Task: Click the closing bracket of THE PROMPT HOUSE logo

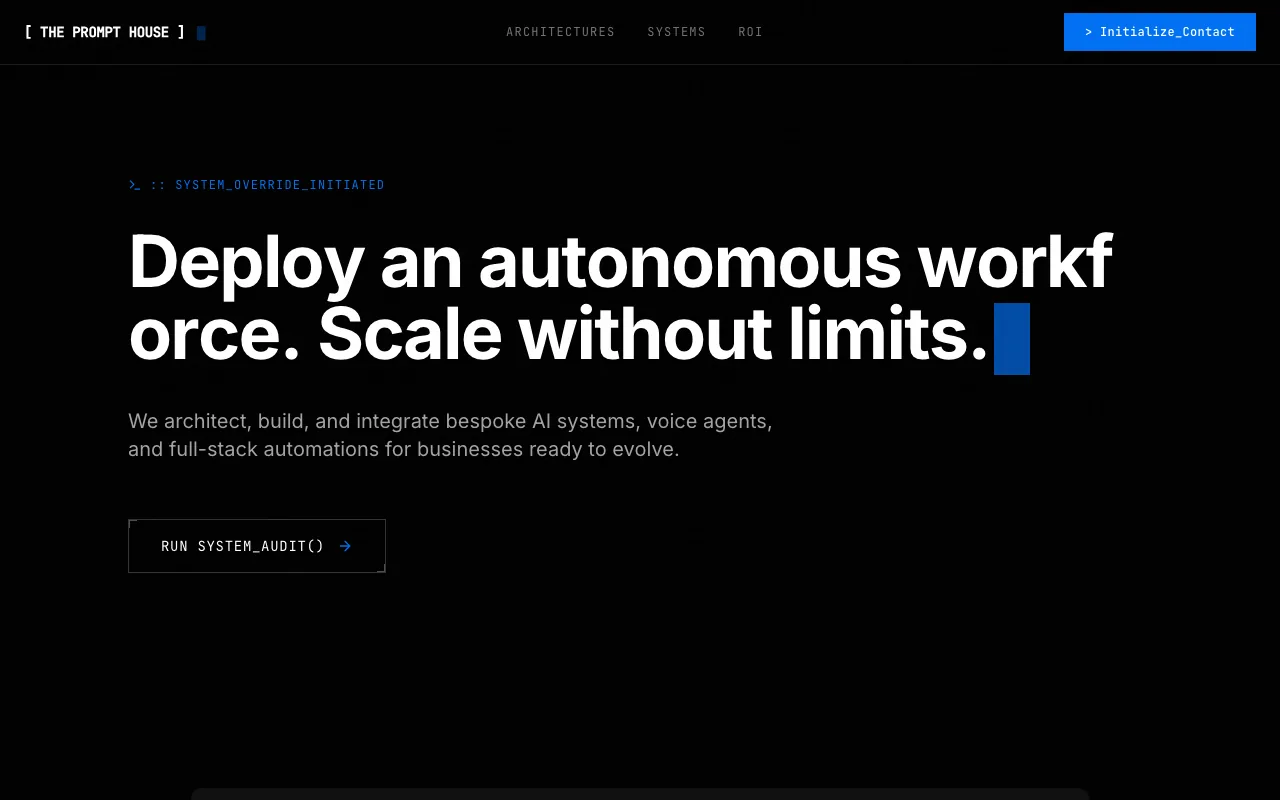Action: (x=181, y=32)
